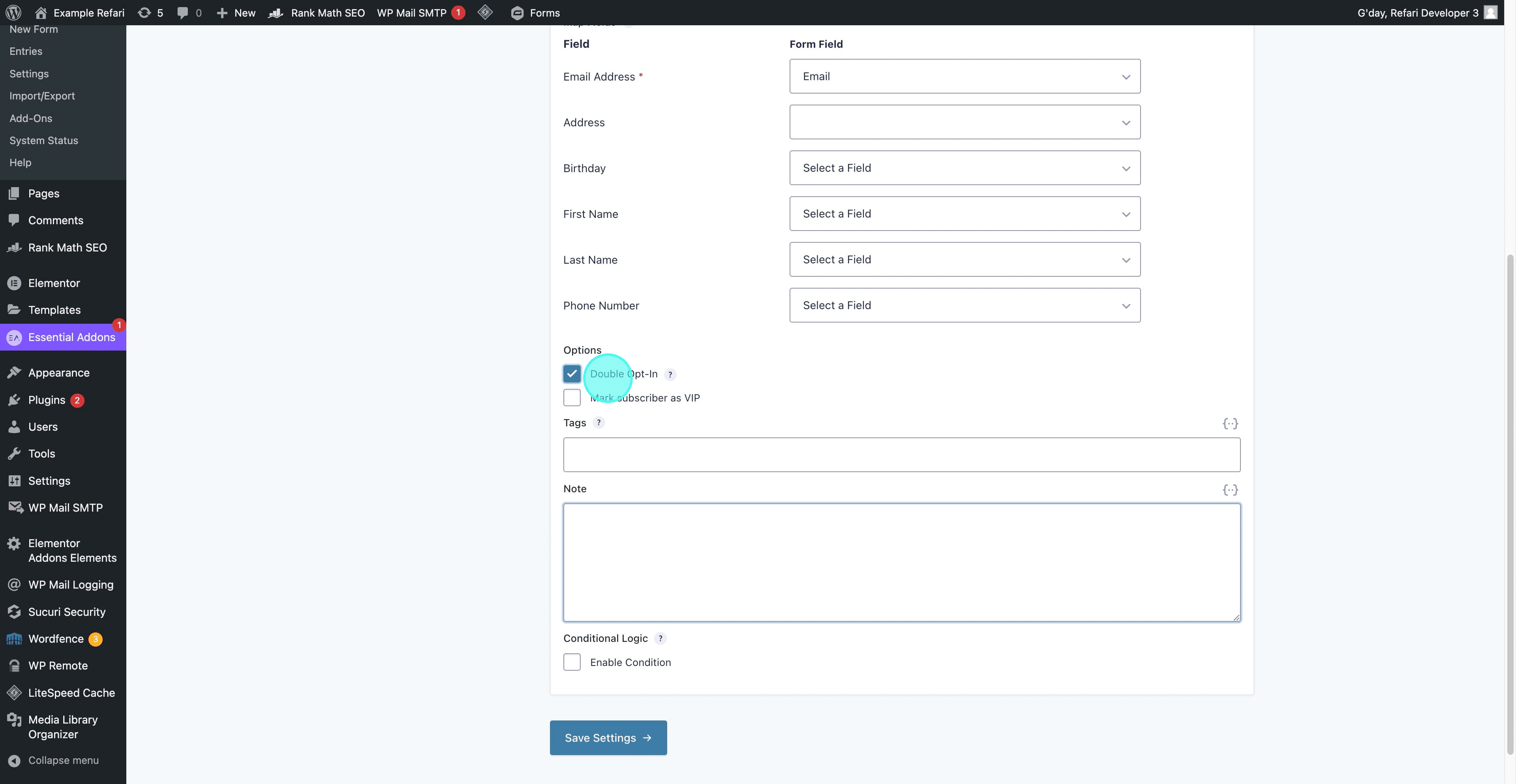Image resolution: width=1516 pixels, height=784 pixels.
Task: Check the Enable Condition checkbox
Action: pyautogui.click(x=571, y=662)
